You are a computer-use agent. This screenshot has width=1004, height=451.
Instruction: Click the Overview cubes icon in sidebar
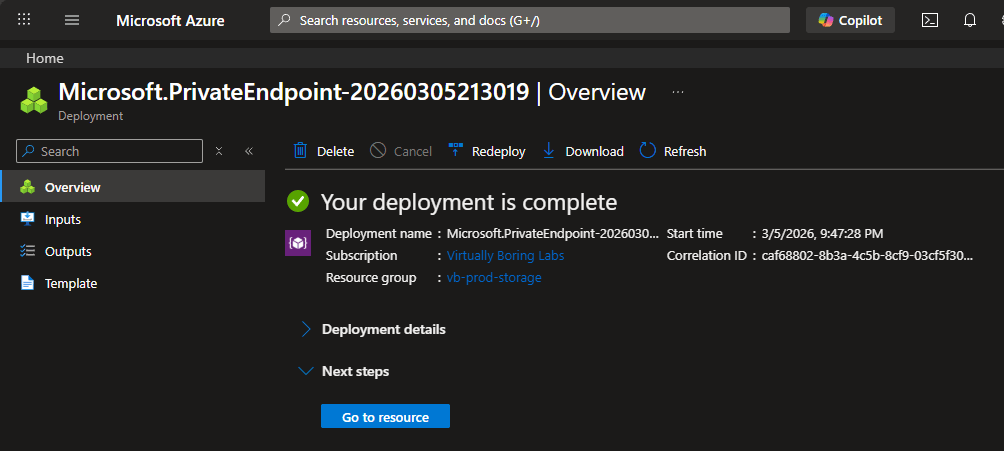click(27, 187)
